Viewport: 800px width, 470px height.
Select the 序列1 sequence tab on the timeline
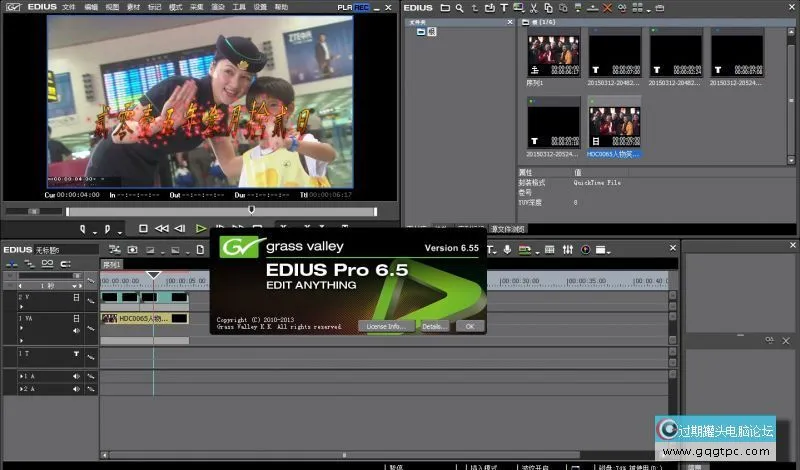click(112, 264)
